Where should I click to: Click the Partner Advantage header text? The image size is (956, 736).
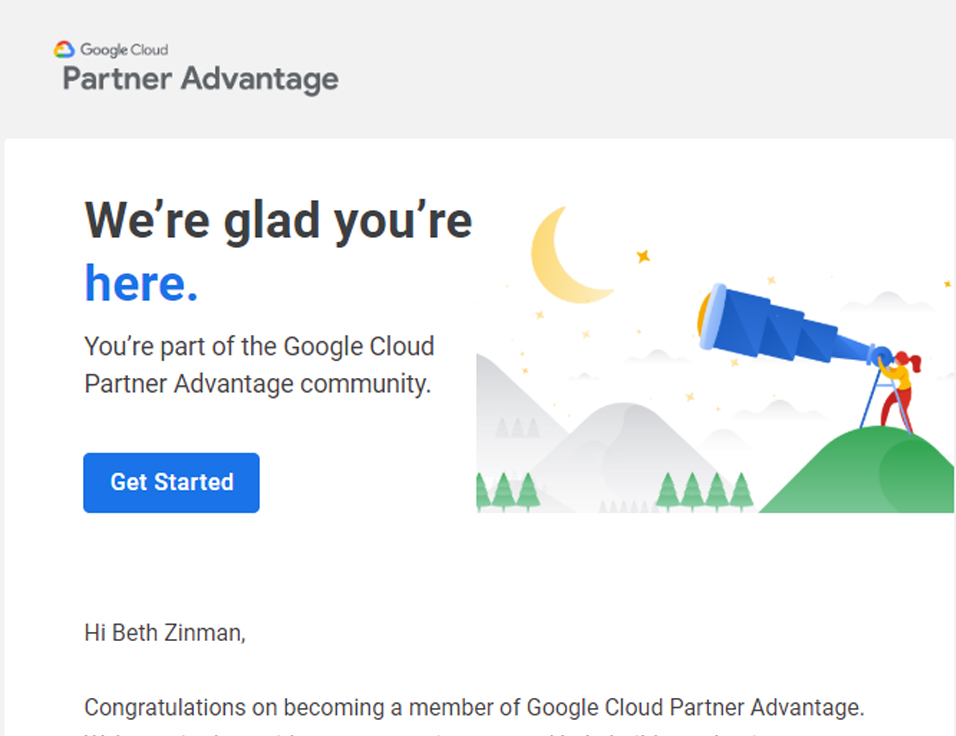coord(200,79)
